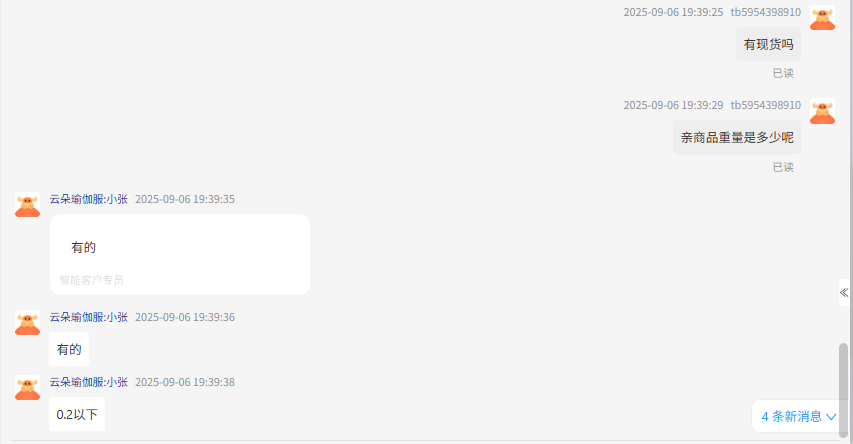Select the 亲商品重量是多少呢 message bubble
853x444 pixels.
coord(737,138)
